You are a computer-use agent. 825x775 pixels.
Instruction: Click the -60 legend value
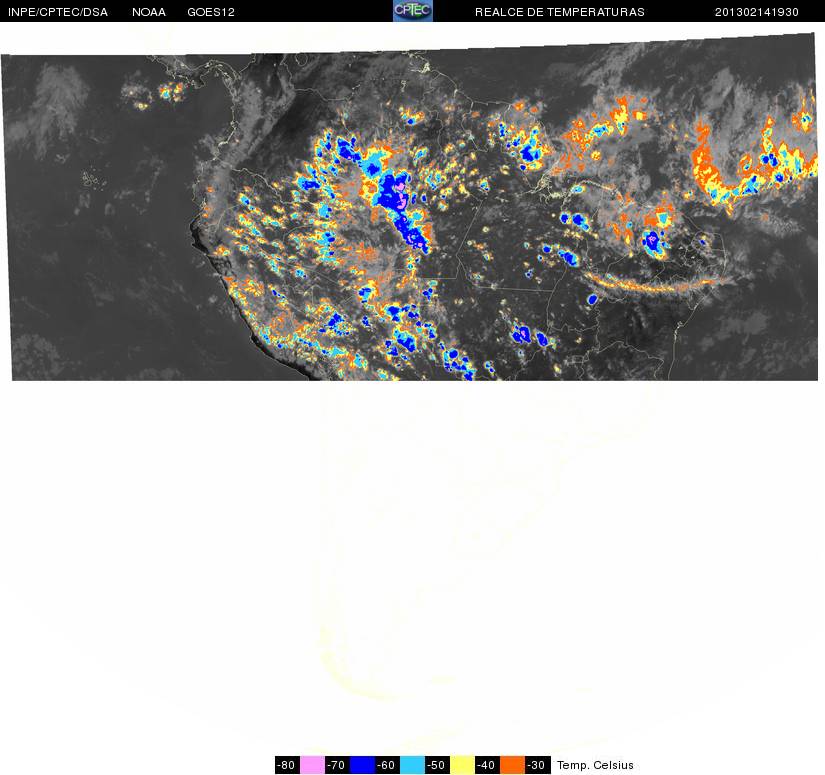388,765
